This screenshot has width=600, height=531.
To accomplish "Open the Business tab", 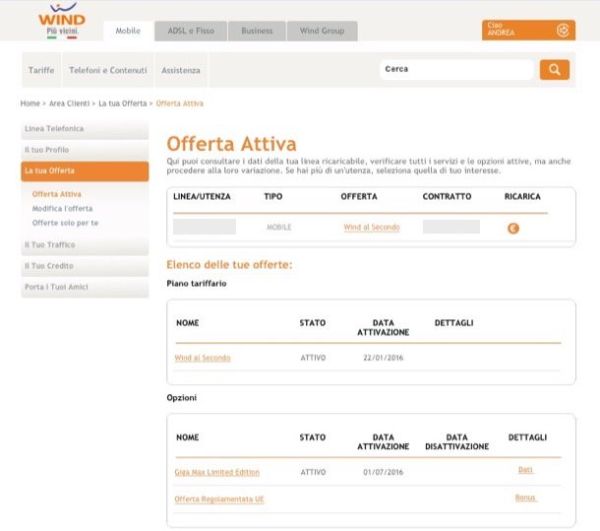I will coord(257,31).
